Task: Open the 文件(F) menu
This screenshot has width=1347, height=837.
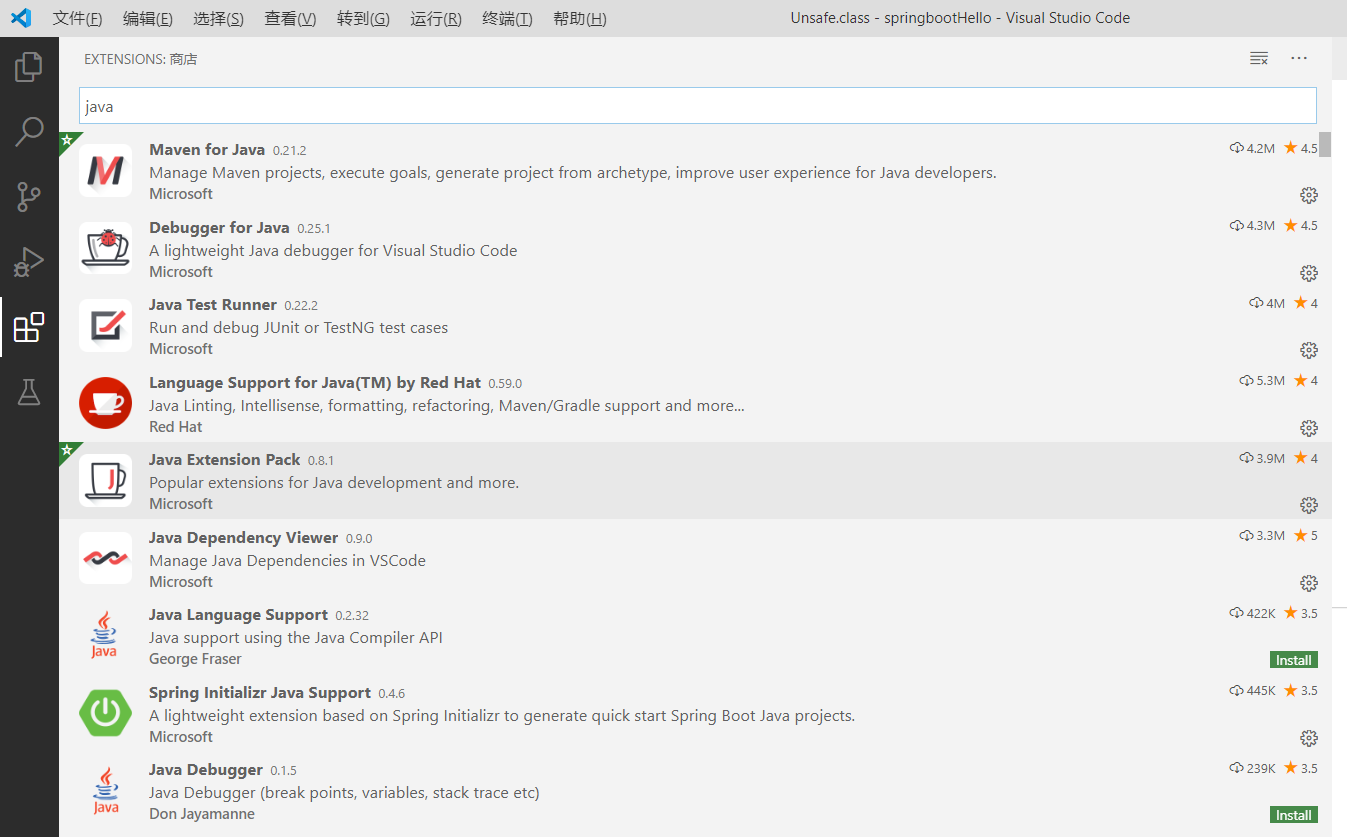Action: tap(78, 19)
